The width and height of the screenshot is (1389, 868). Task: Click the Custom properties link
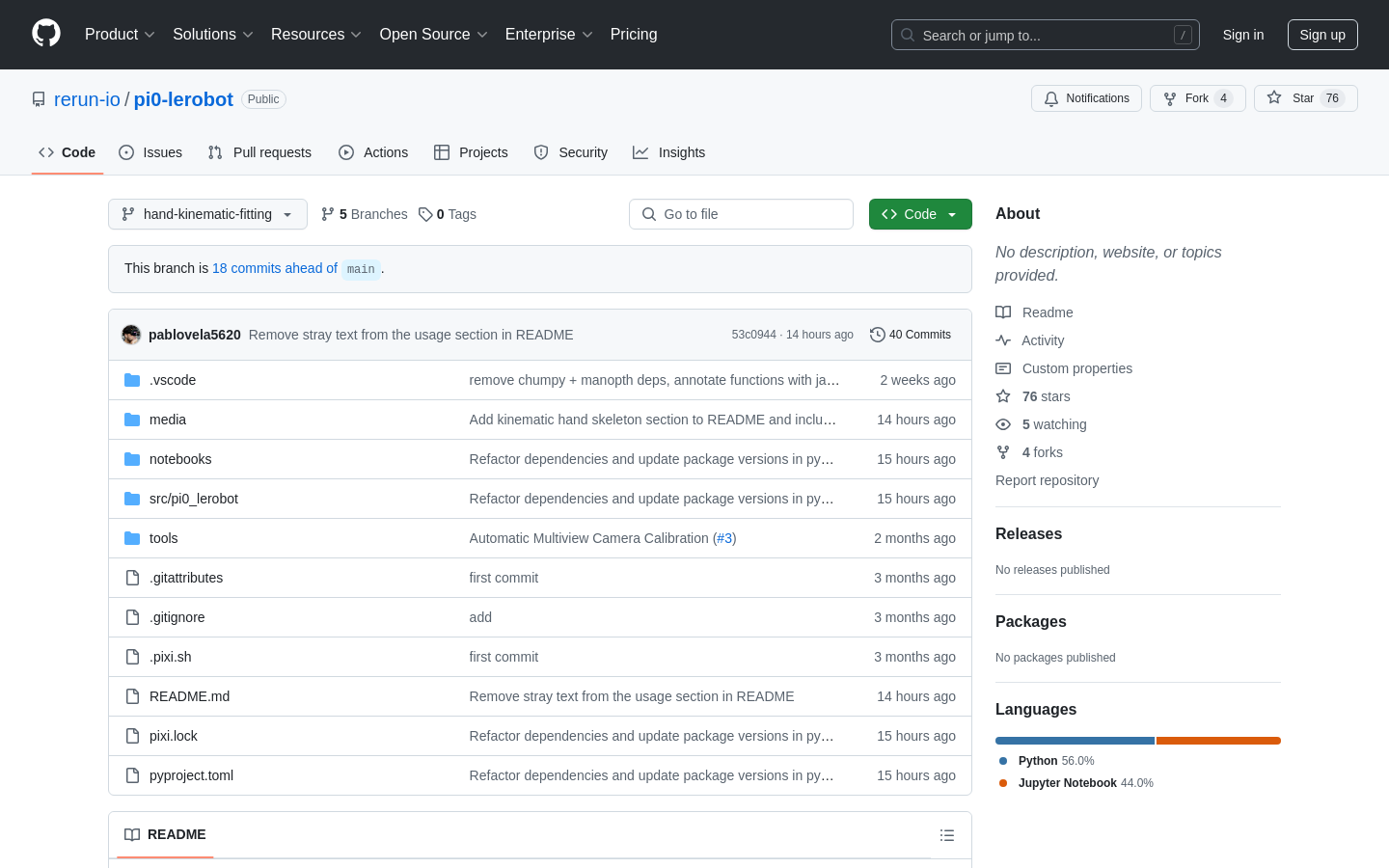[1077, 368]
